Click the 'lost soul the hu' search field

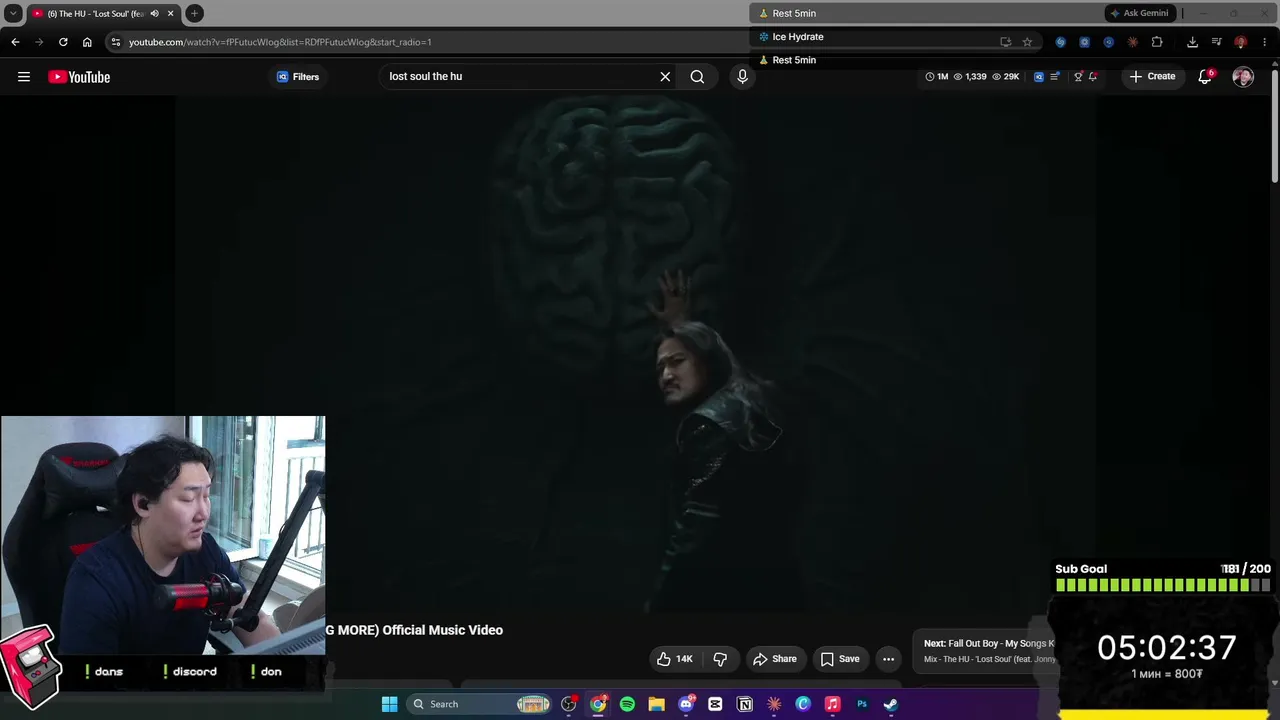[517, 76]
